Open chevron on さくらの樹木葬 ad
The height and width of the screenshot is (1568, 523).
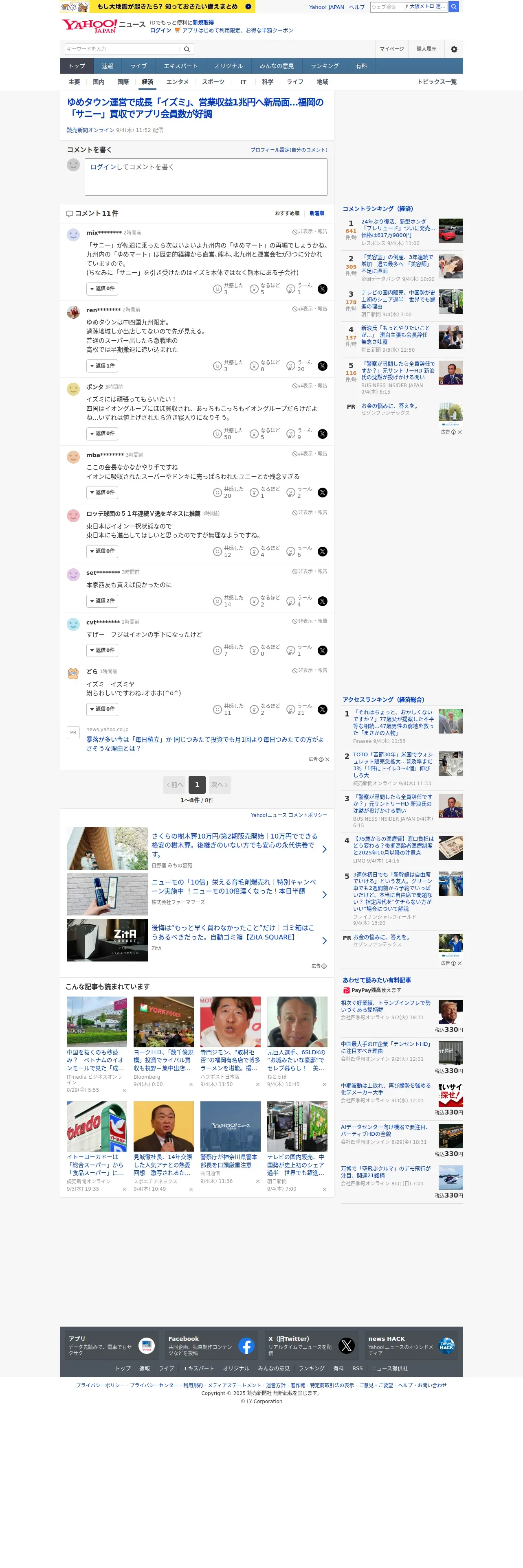[x=324, y=849]
